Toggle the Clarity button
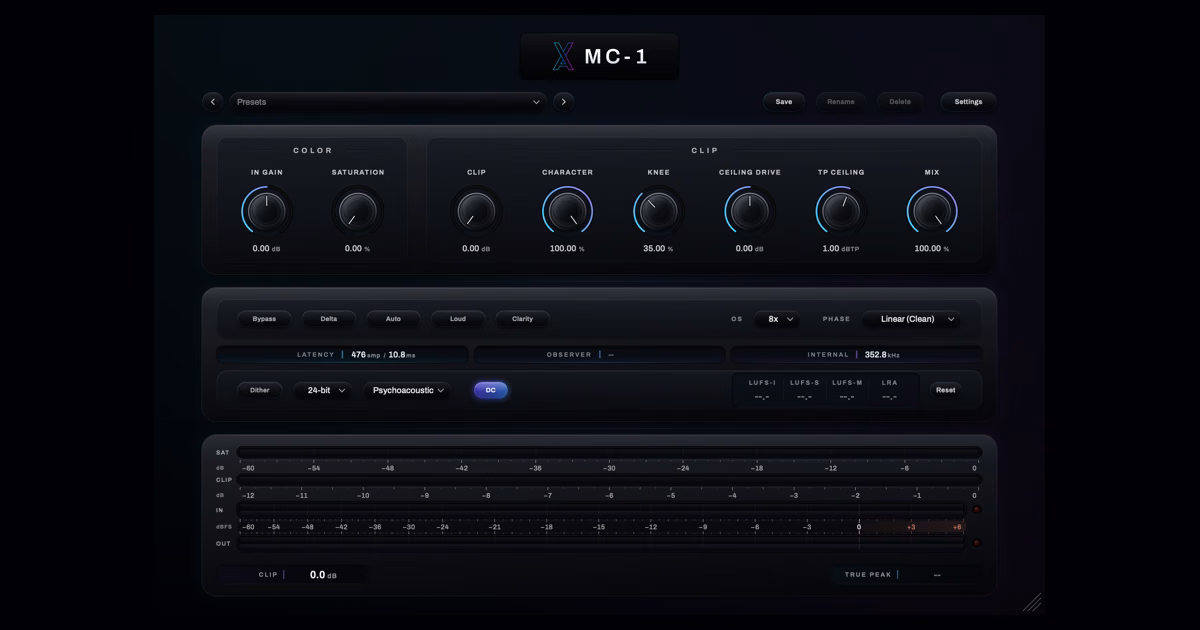The width and height of the screenshot is (1200, 630). click(x=522, y=319)
